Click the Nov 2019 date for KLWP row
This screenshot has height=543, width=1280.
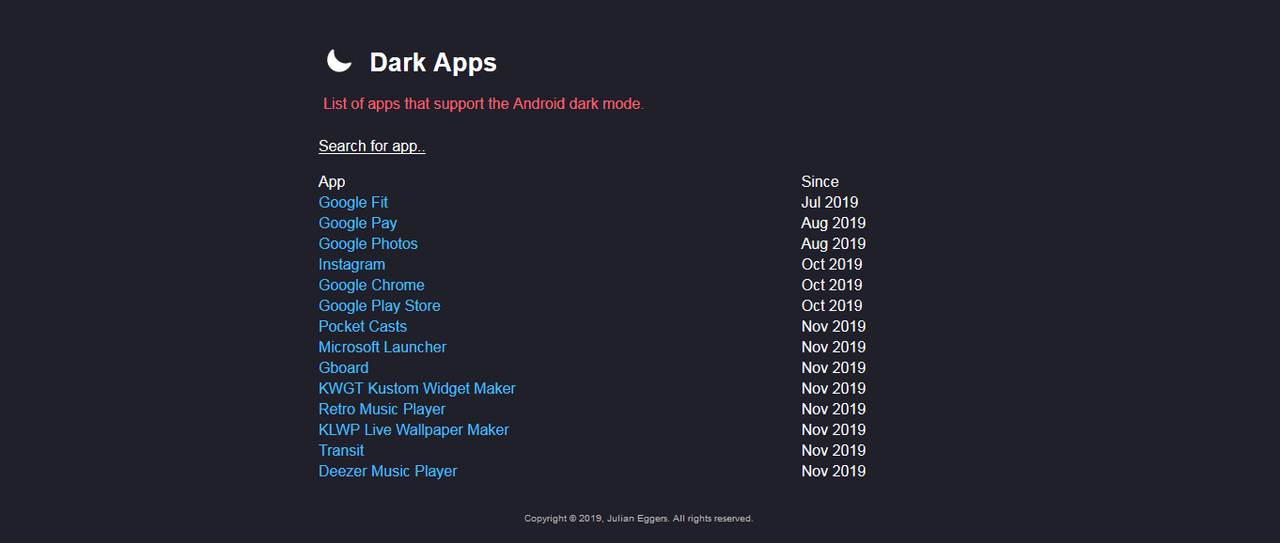833,430
